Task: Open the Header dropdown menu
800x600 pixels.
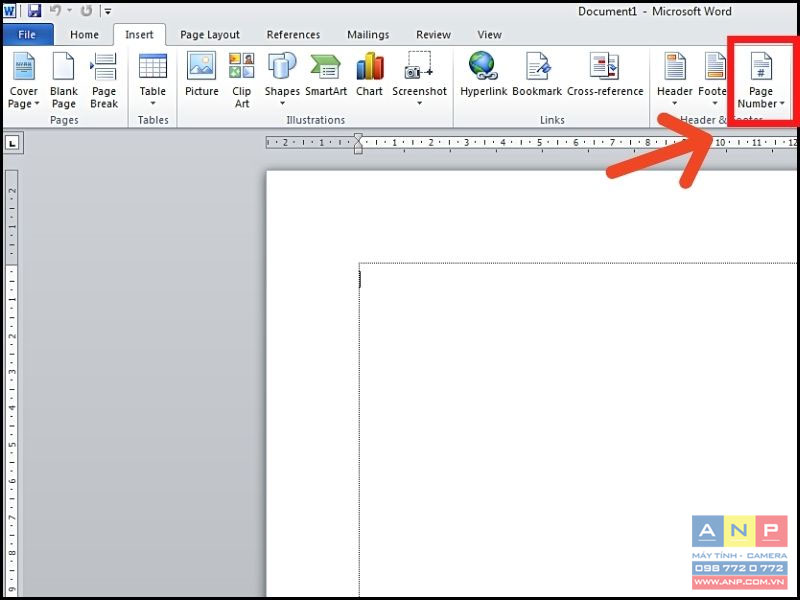Action: pyautogui.click(x=674, y=79)
